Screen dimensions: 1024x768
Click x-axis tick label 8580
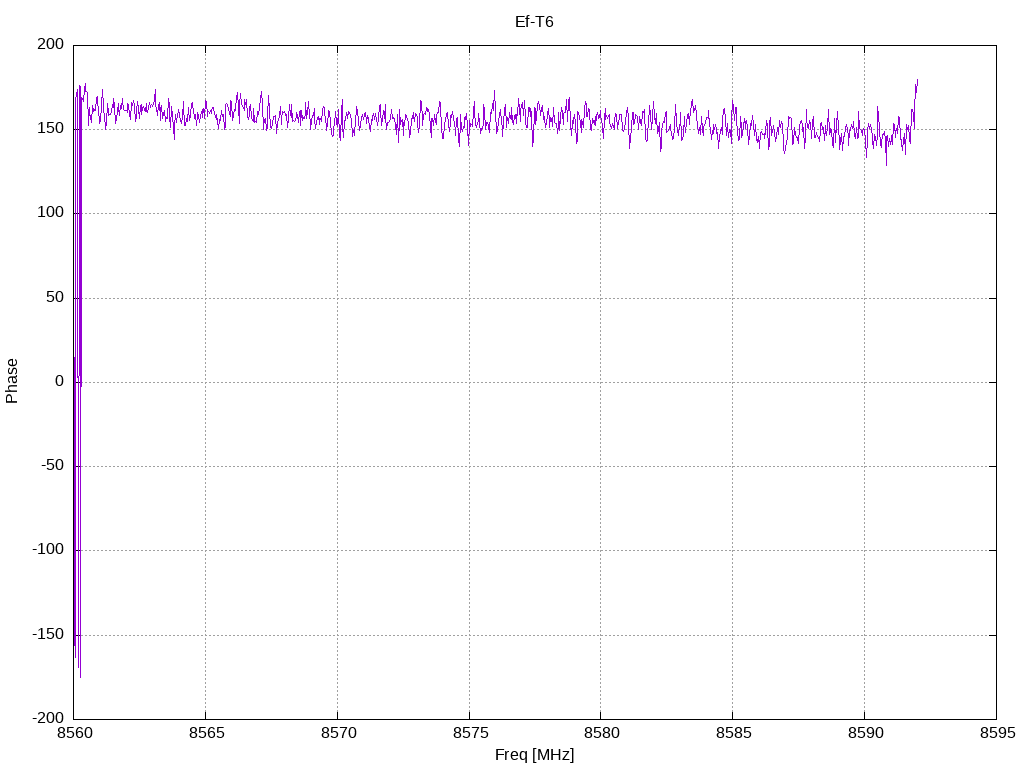point(602,733)
